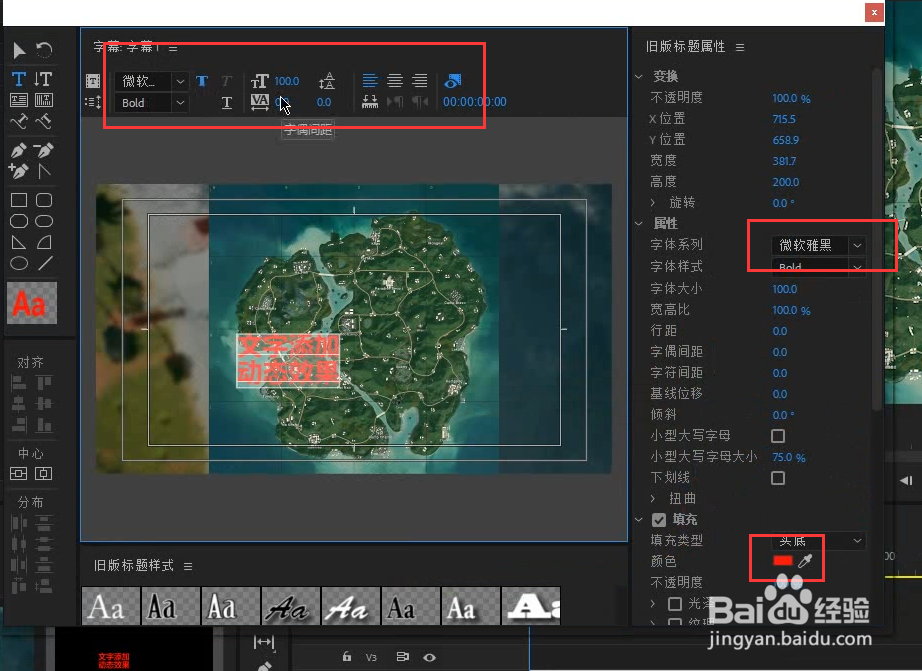Screen dimensions: 922x671
Task: Open the 字幕 panel menu
Action: point(173,48)
